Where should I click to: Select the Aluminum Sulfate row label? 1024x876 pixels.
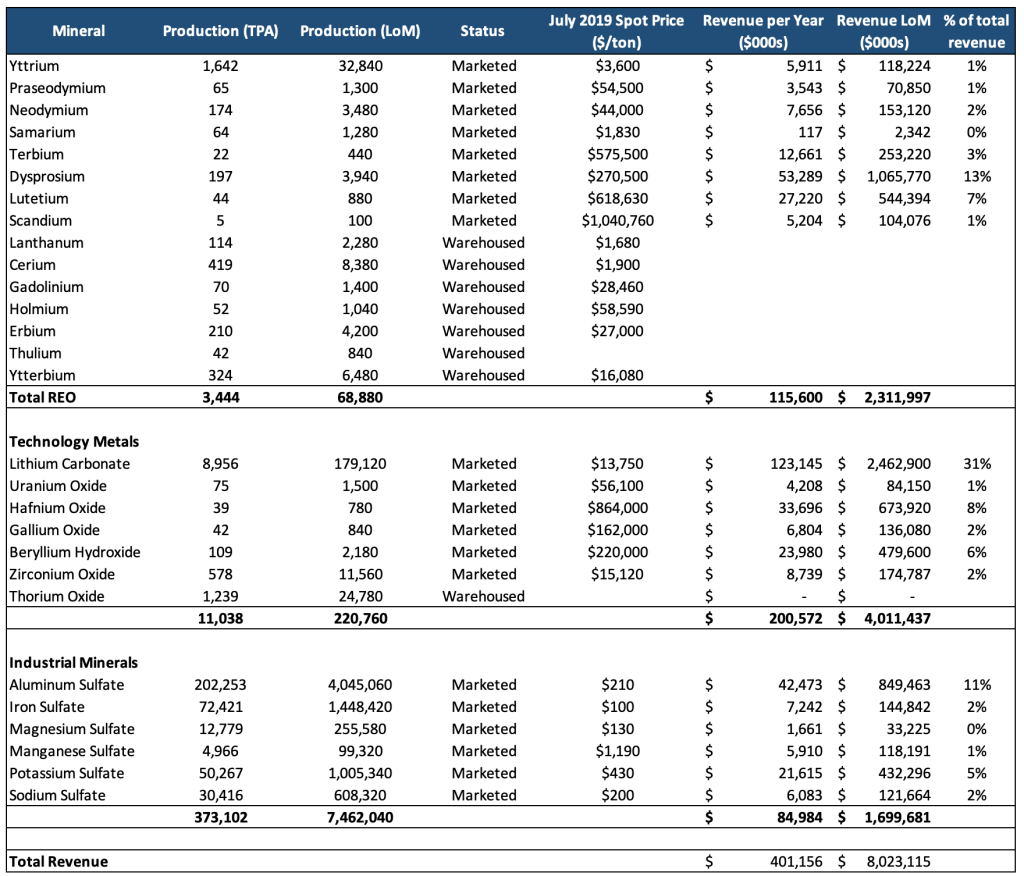pos(66,685)
